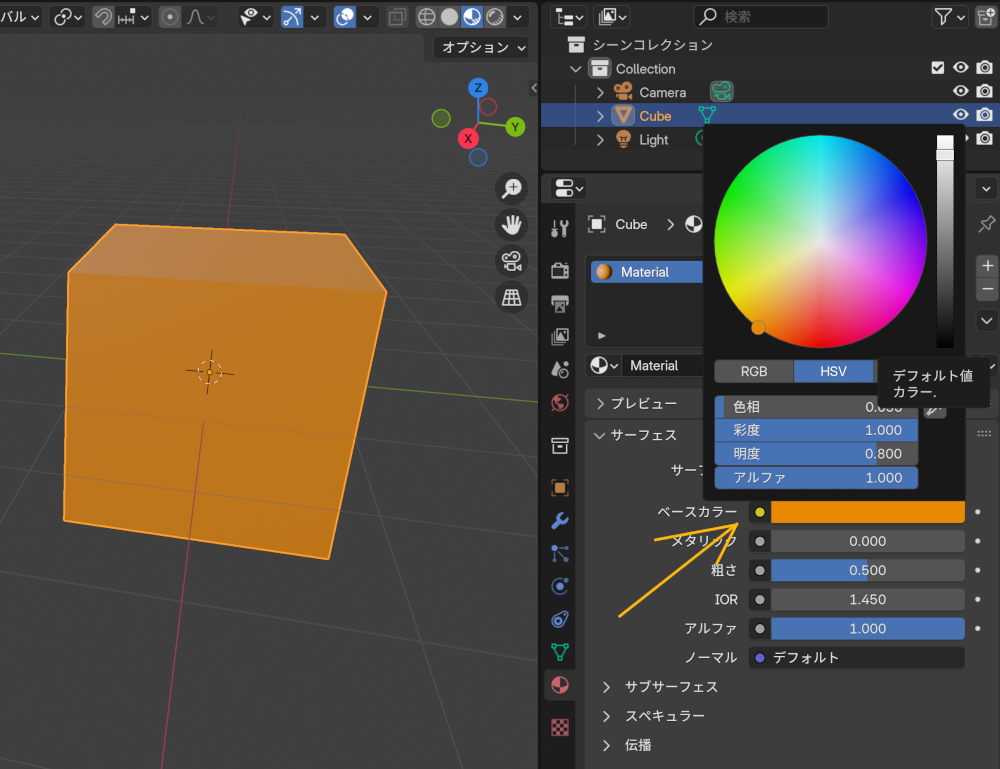Open the Physics properties tab
The height and width of the screenshot is (769, 1000).
pyautogui.click(x=559, y=586)
